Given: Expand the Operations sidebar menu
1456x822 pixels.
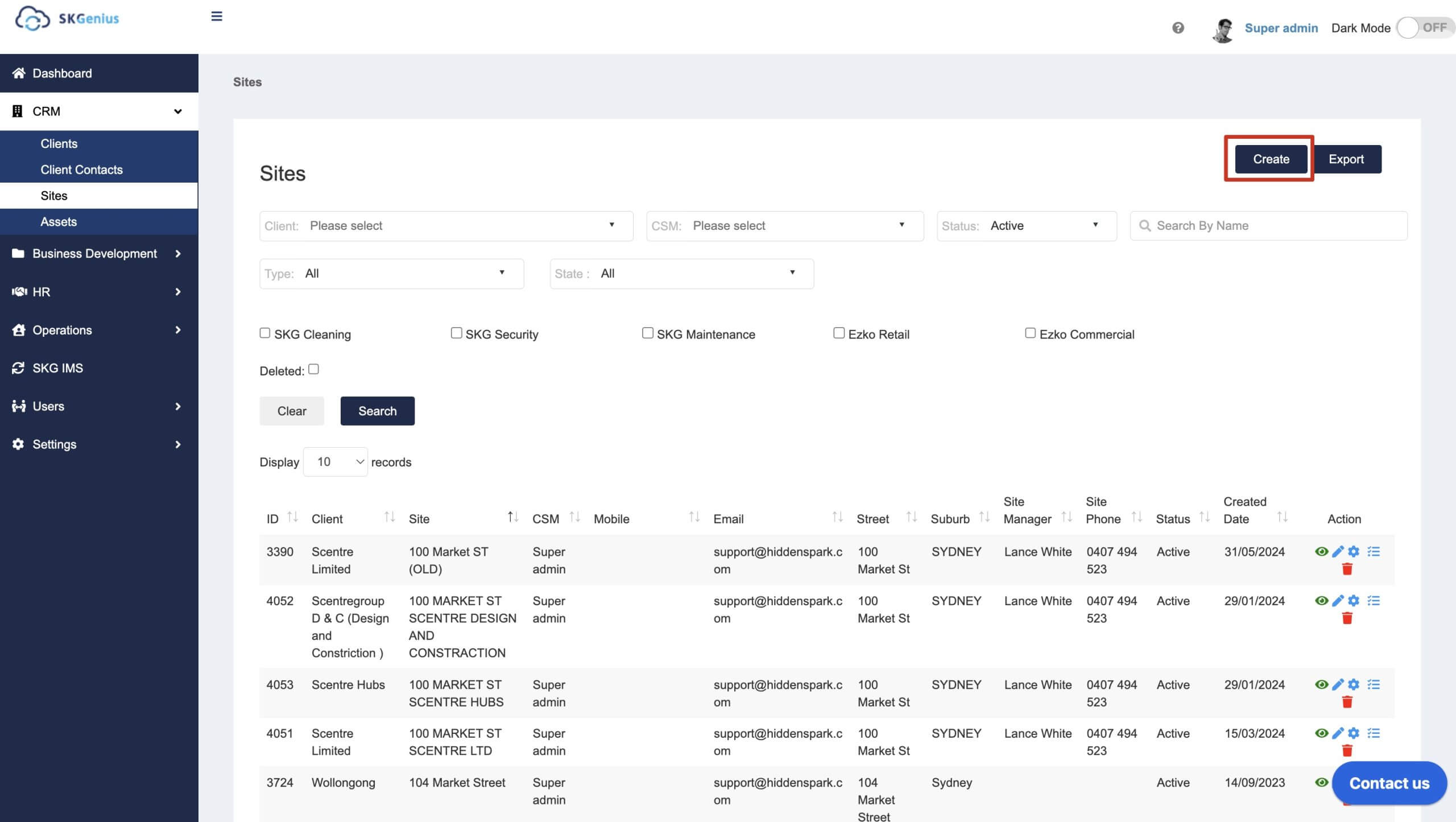Looking at the screenshot, I should point(99,330).
